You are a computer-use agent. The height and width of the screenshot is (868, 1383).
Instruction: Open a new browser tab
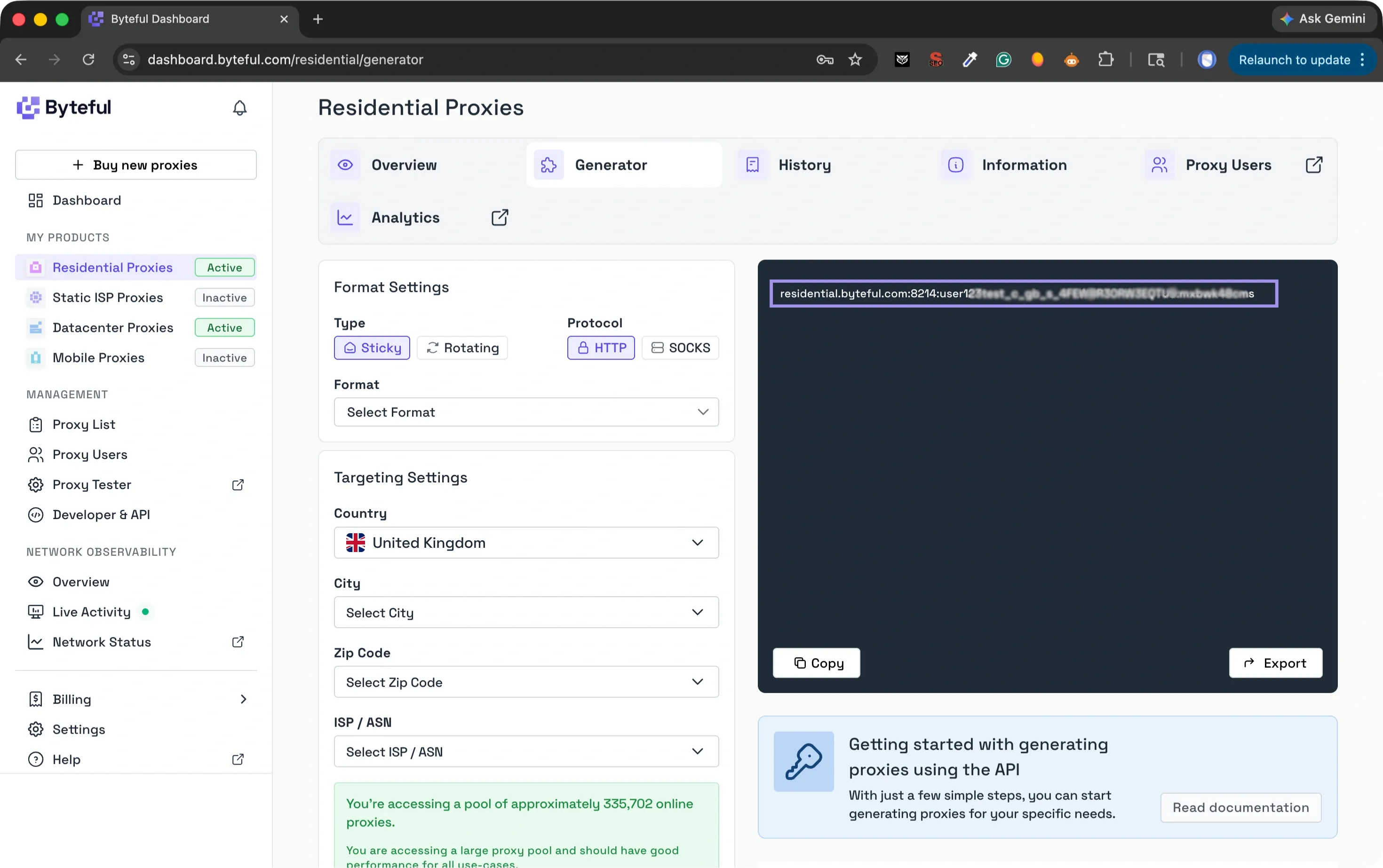pos(318,19)
